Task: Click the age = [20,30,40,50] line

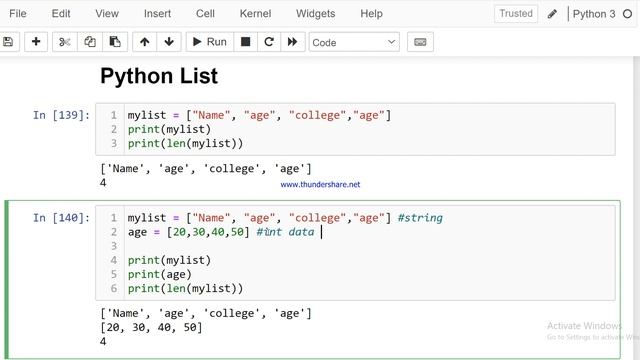Action: [188, 232]
